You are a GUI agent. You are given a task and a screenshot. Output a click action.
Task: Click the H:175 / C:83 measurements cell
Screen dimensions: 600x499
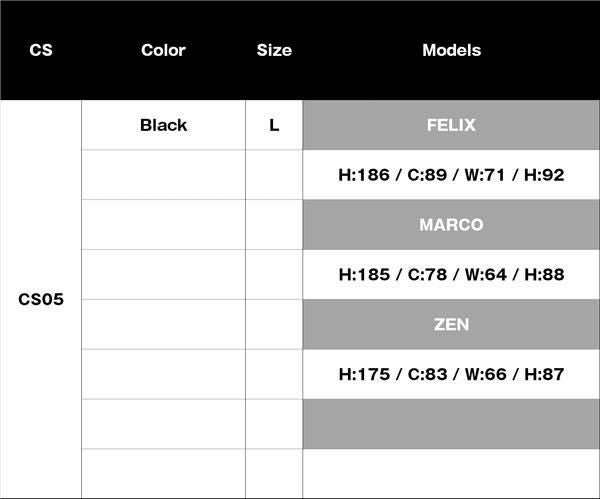451,374
